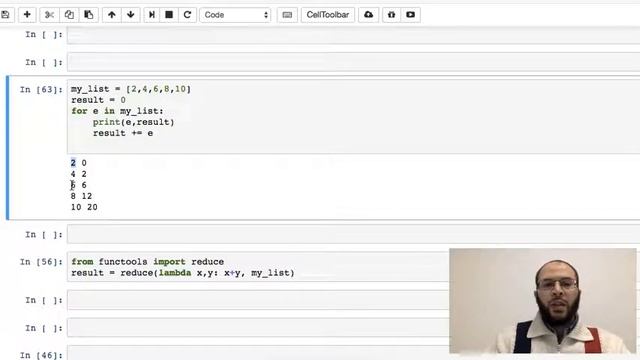Click the empty cell above In [46]
The height and width of the screenshot is (360, 640).
tap(258, 328)
